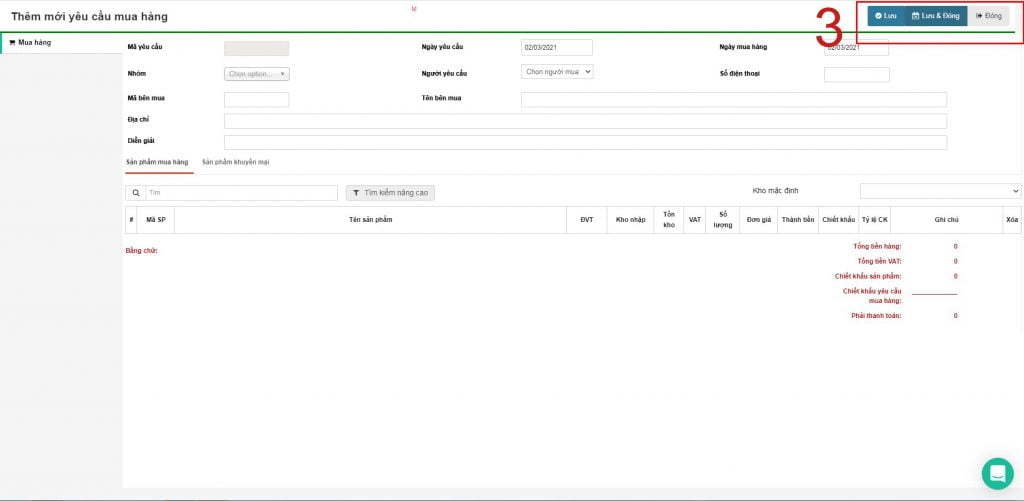Image resolution: width=1024 pixels, height=501 pixels.
Task: Click Chiết khấu yêu cầu mua hàng input
Action: (935, 289)
